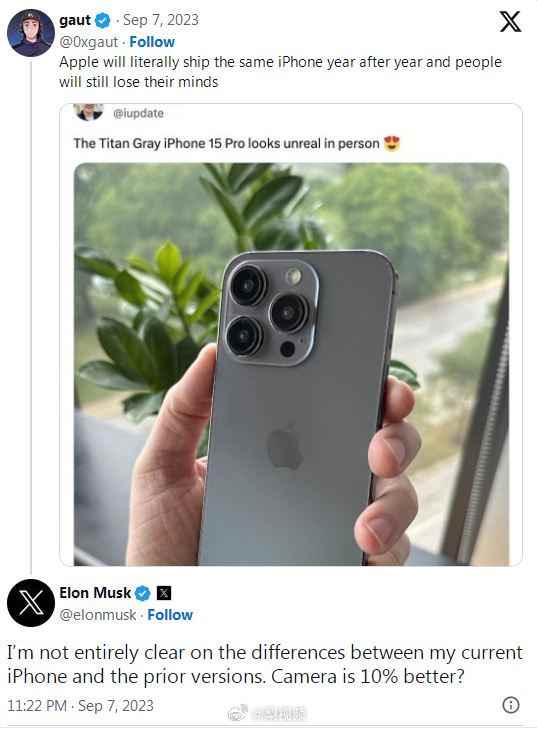Screen dimensions: 537x729
Task: Open the info circle icon beside the timestamp
Action: pos(510,705)
